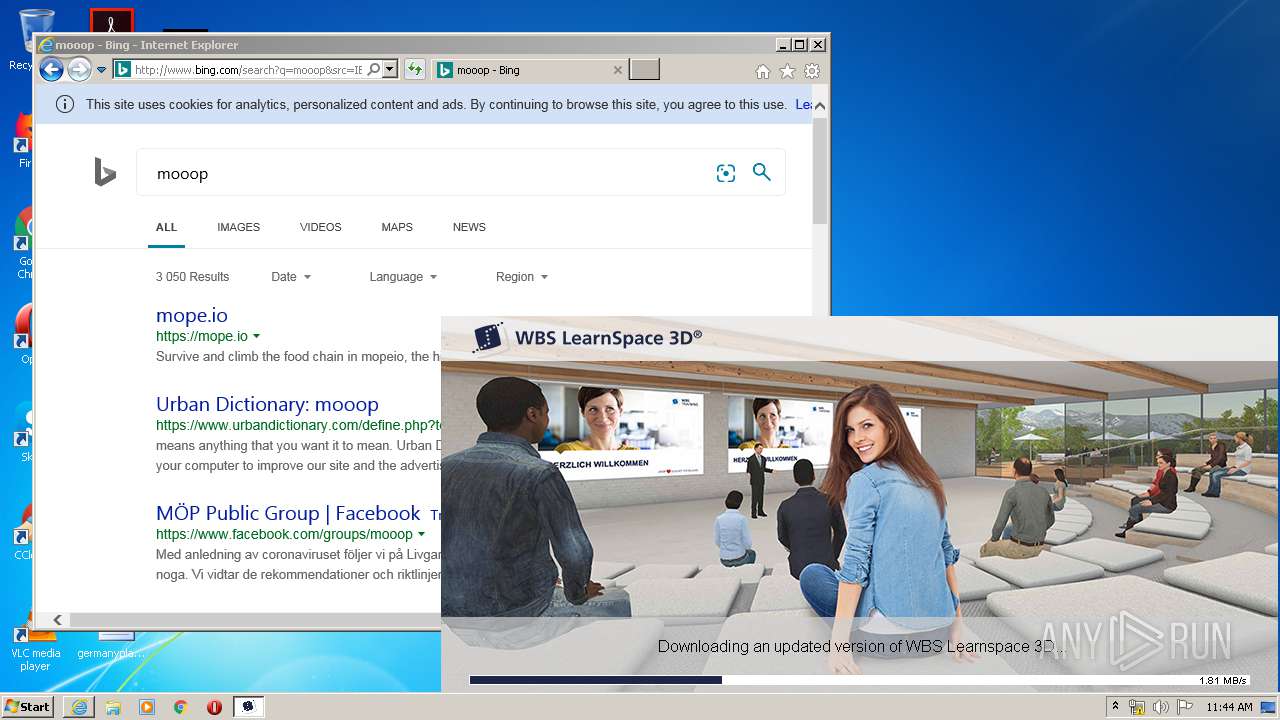Expand the Region filter dropdown

[522, 277]
